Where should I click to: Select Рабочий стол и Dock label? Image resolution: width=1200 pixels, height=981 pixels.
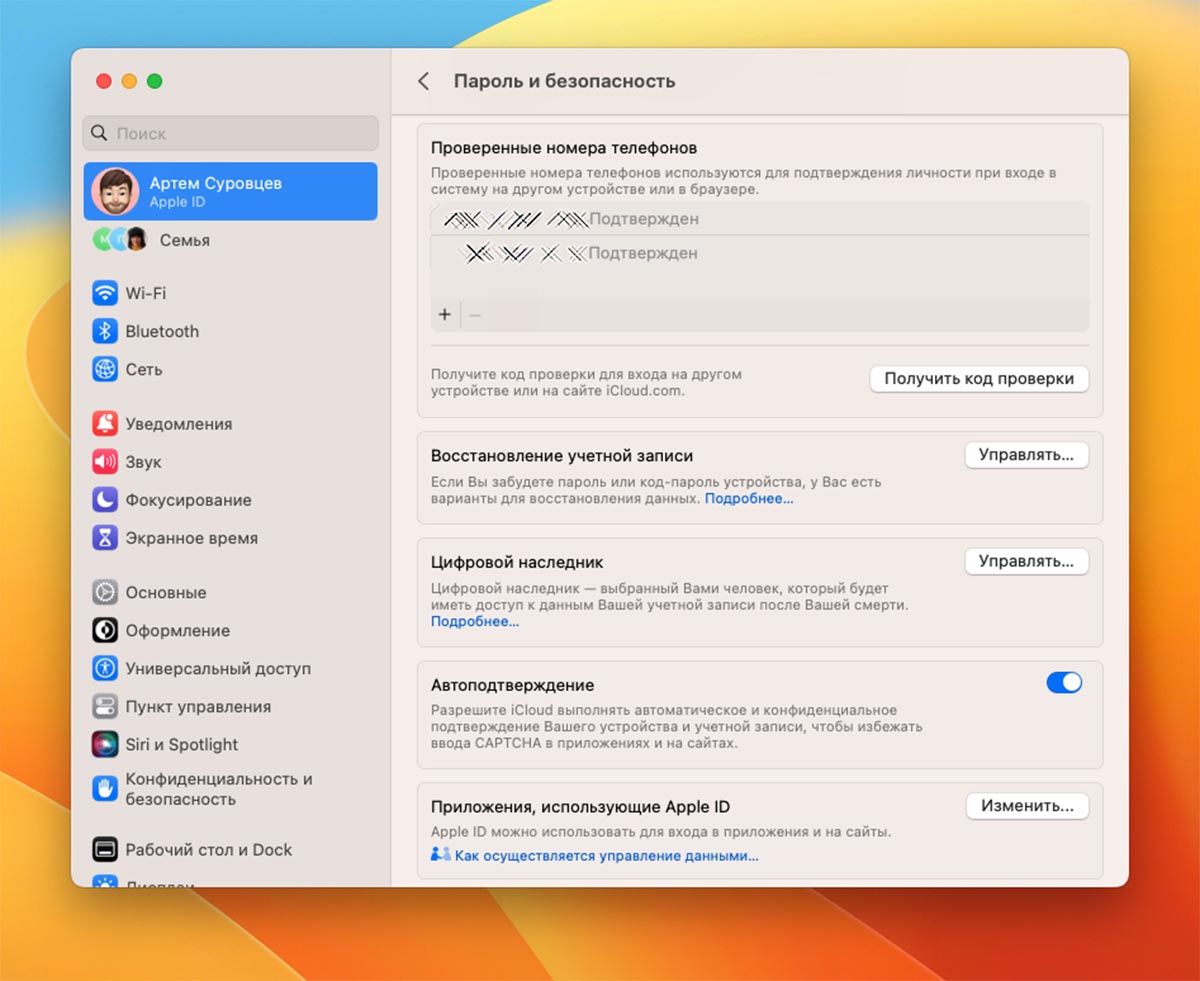click(x=209, y=850)
